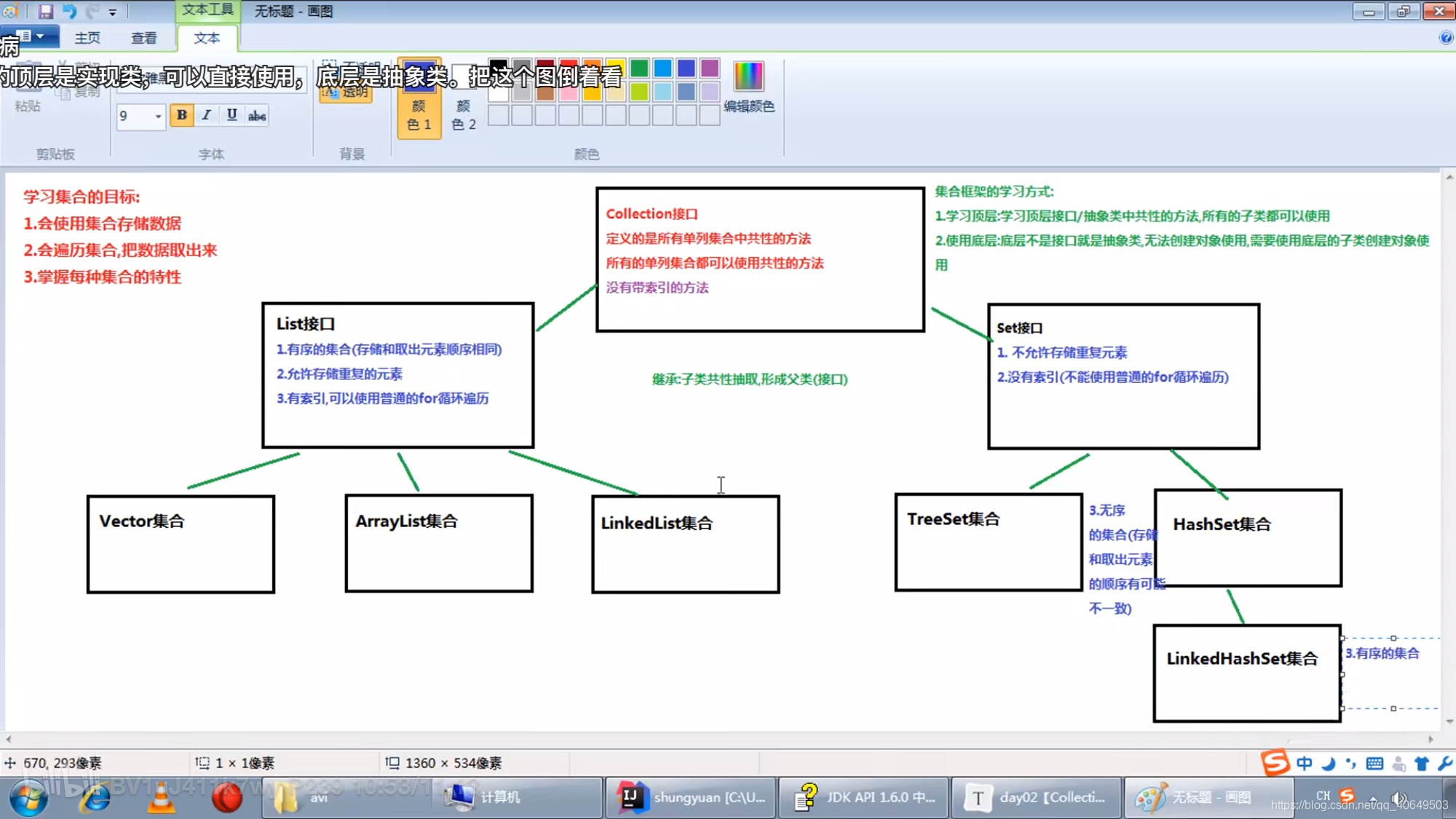Click the LinkedList集合 label

coord(657,523)
